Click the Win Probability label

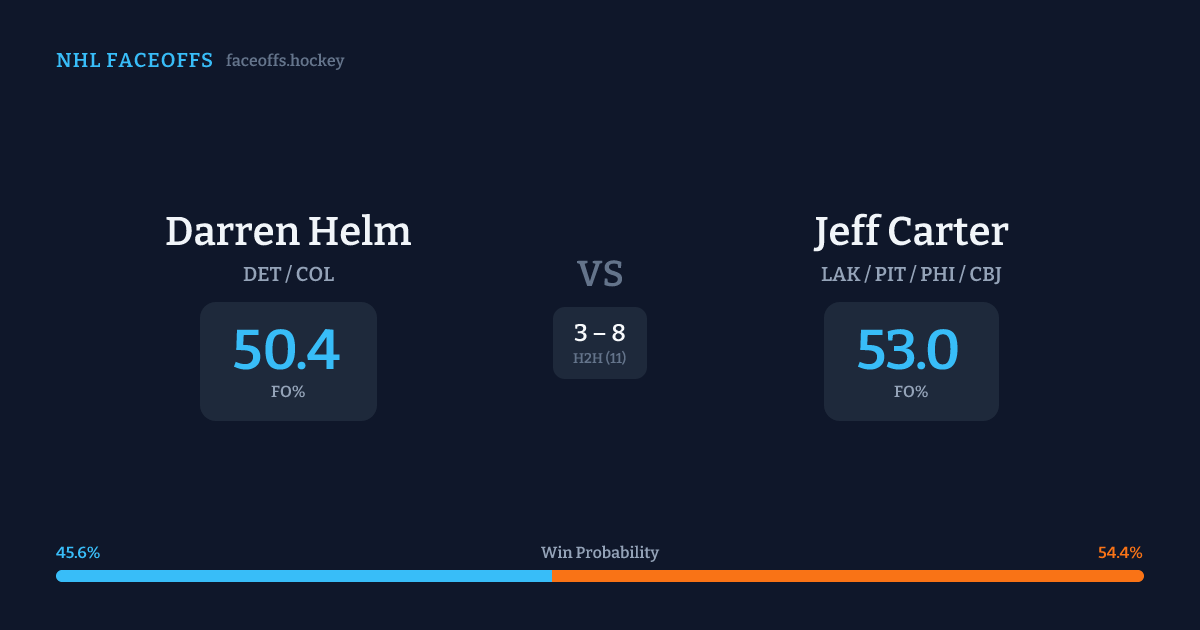(x=600, y=553)
